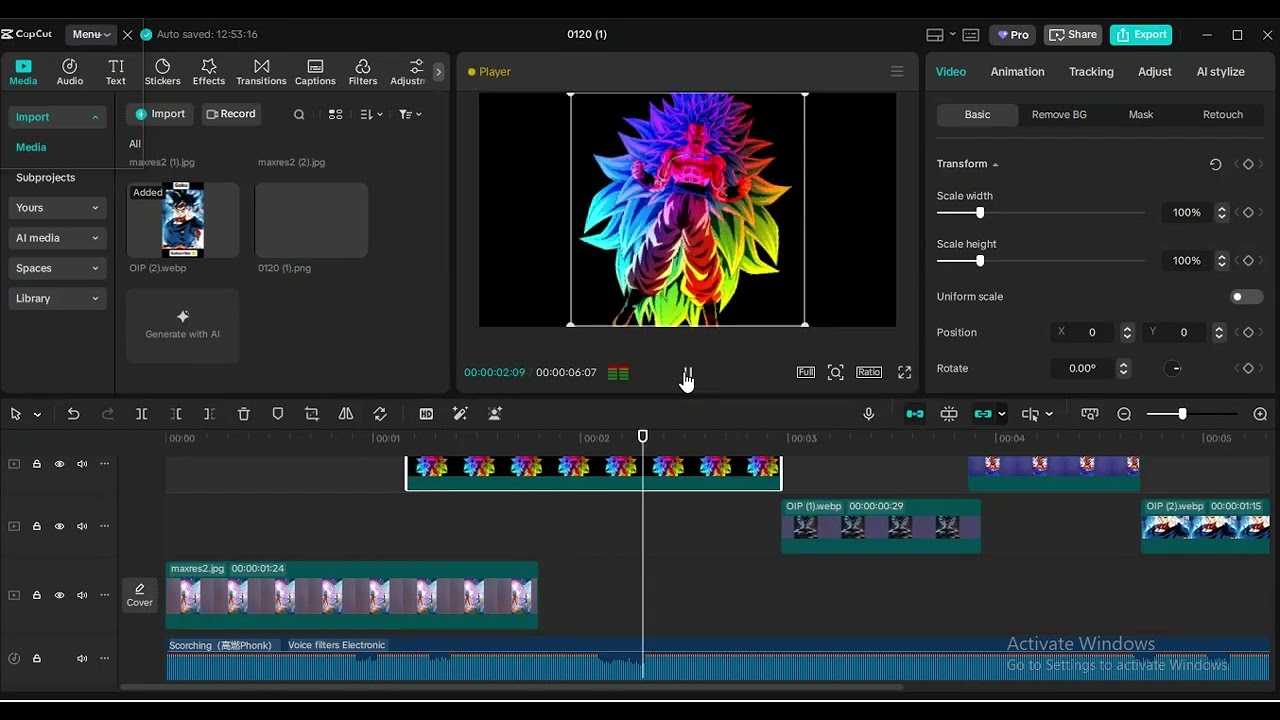This screenshot has width=1280, height=720.
Task: Lock the OIP (1).webp track
Action: [x=37, y=527]
